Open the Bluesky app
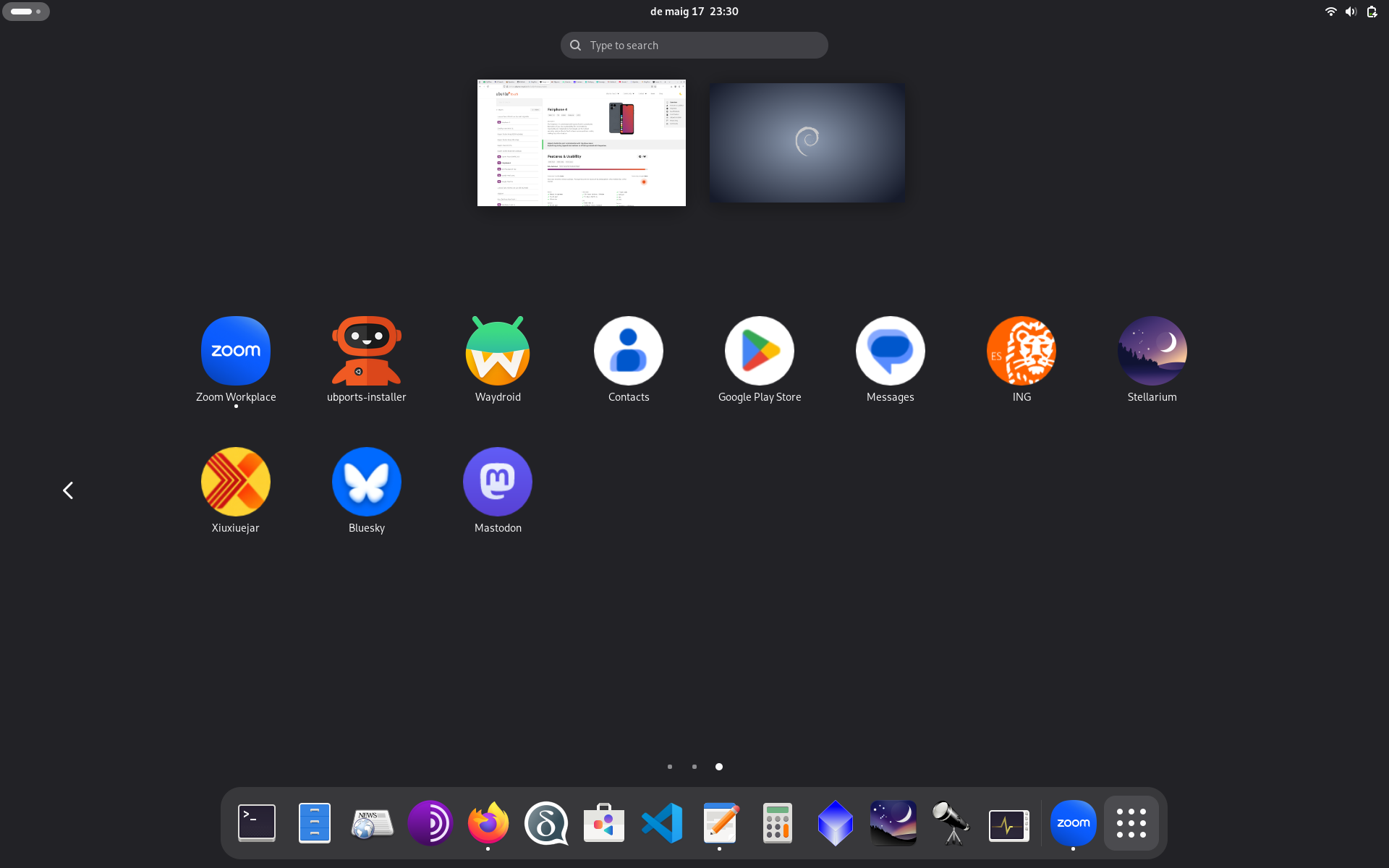The image size is (1389, 868). click(367, 490)
